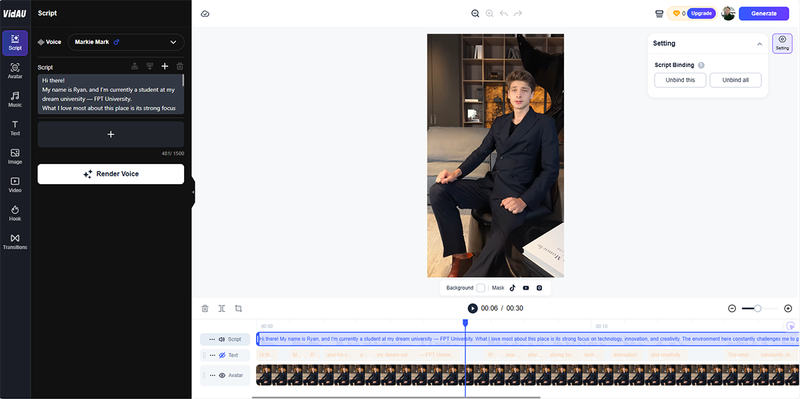This screenshot has width=800, height=399.
Task: Delete selected clip with timeline trash icon
Action: [x=205, y=308]
